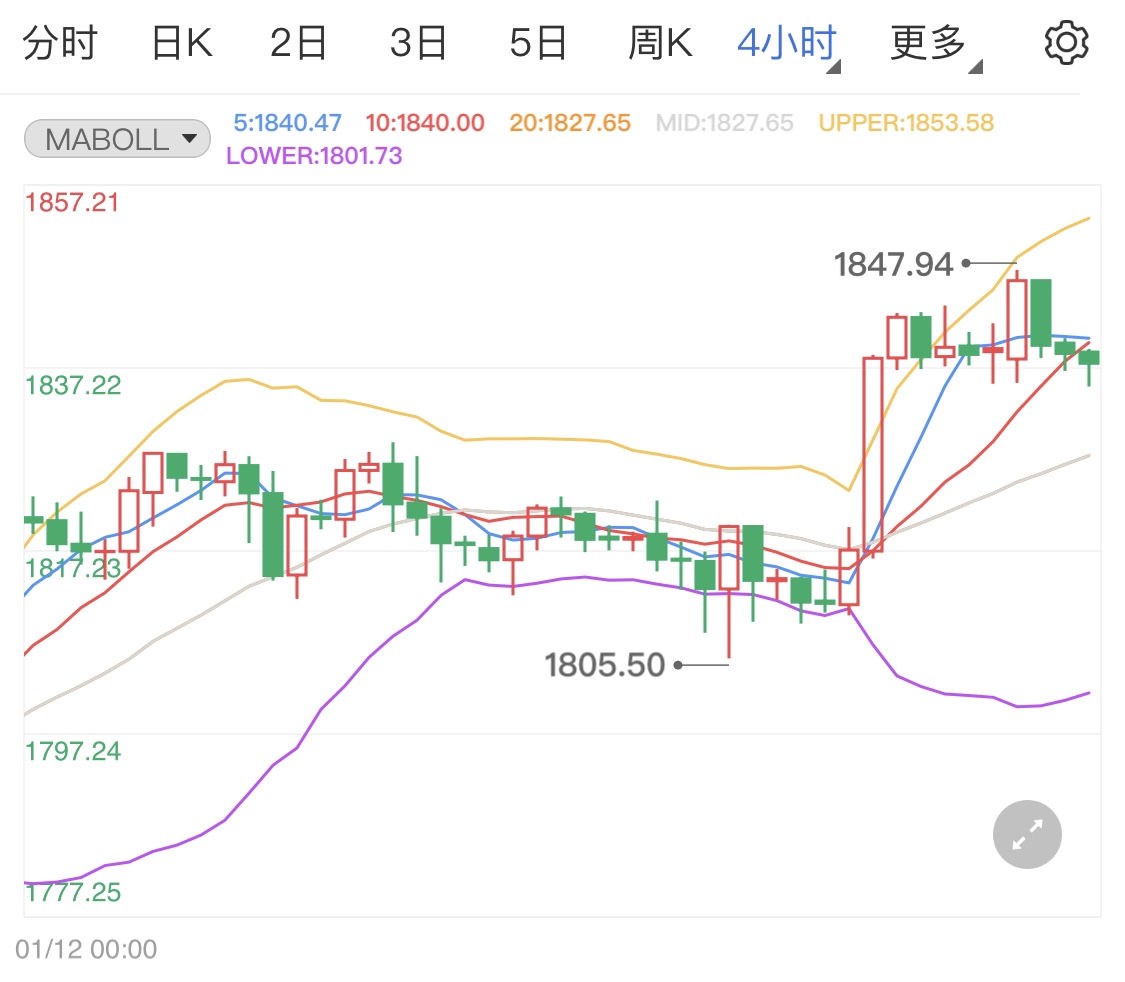This screenshot has height=982, width=1125.
Task: Expand the 4小时 interval dropdown
Action: pos(787,44)
